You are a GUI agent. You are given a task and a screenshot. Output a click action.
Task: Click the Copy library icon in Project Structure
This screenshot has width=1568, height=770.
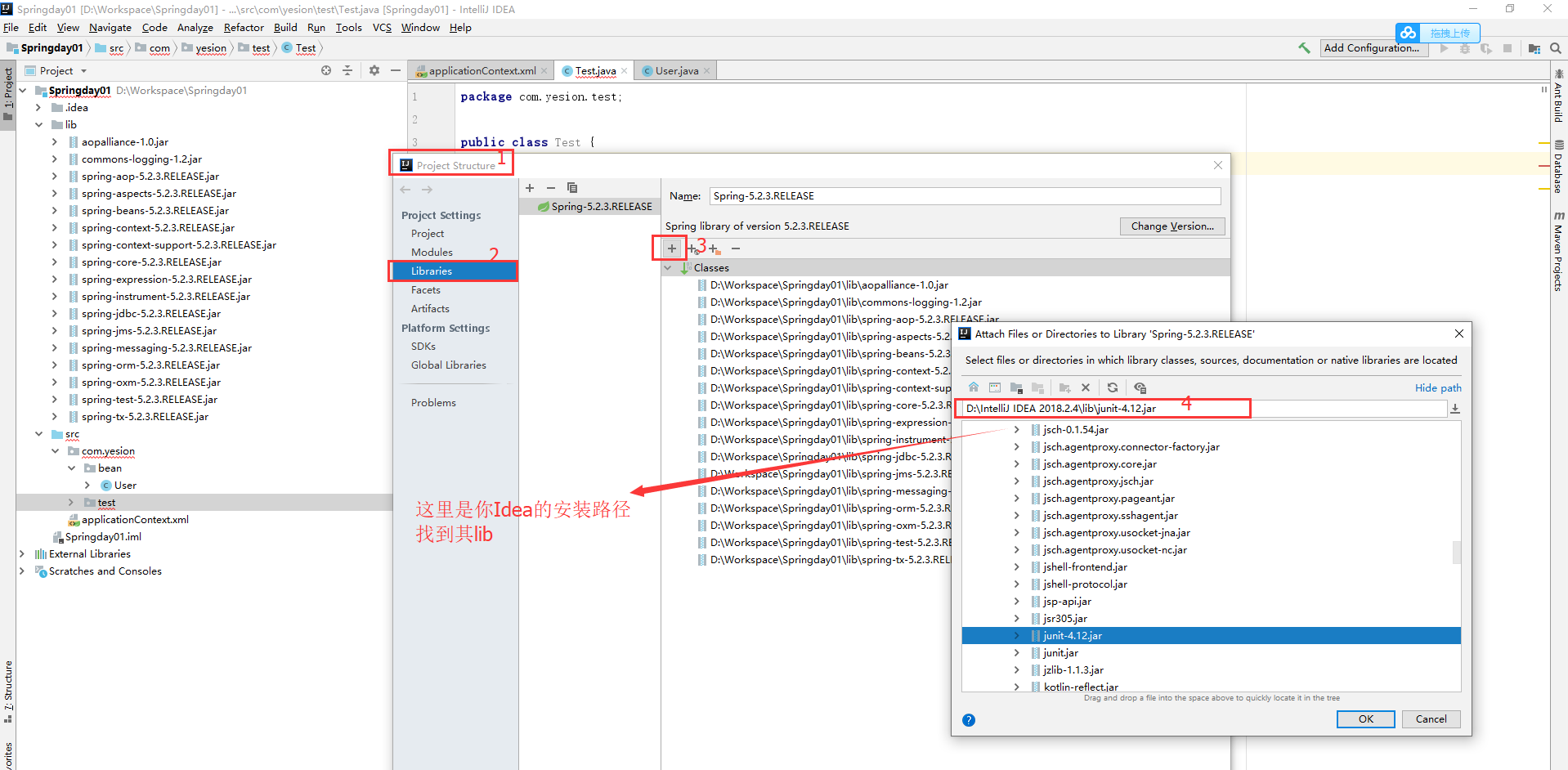(572, 188)
